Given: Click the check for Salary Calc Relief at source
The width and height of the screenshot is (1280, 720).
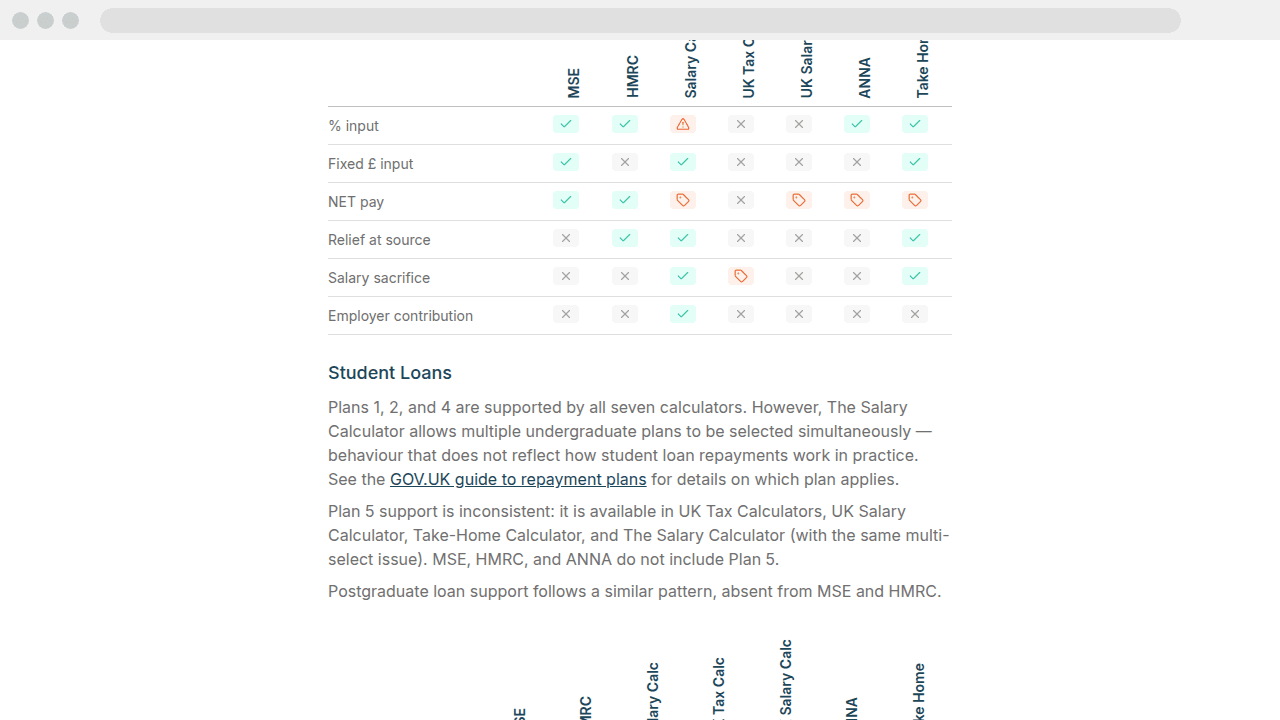Looking at the screenshot, I should [683, 238].
